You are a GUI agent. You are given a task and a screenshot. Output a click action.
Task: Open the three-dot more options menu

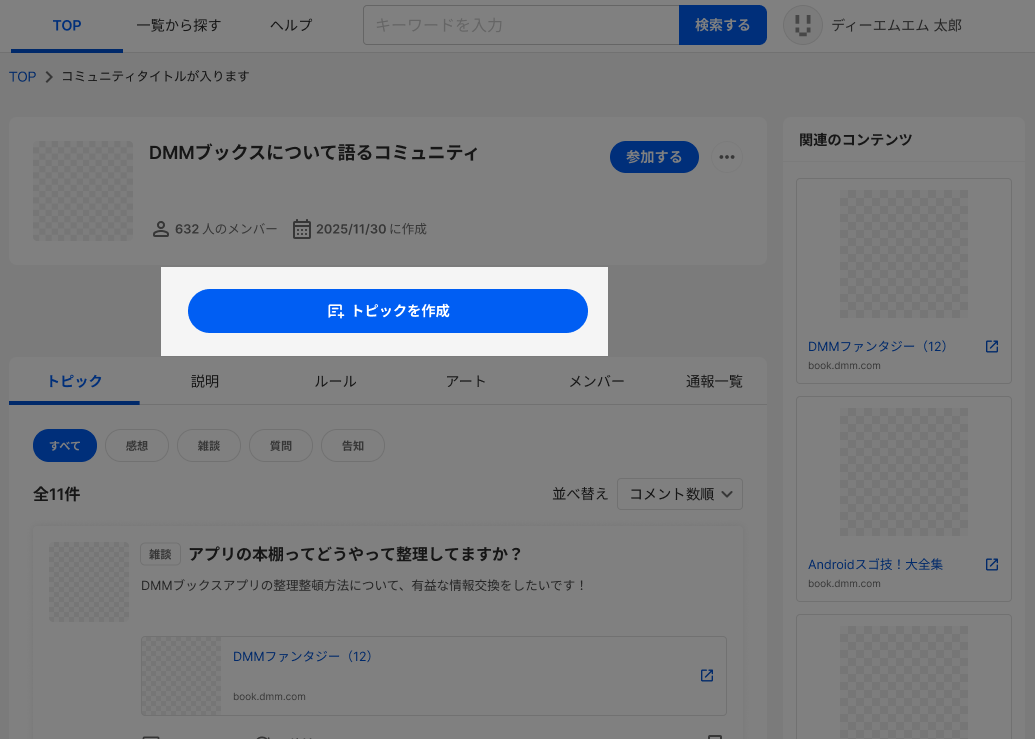coord(727,157)
